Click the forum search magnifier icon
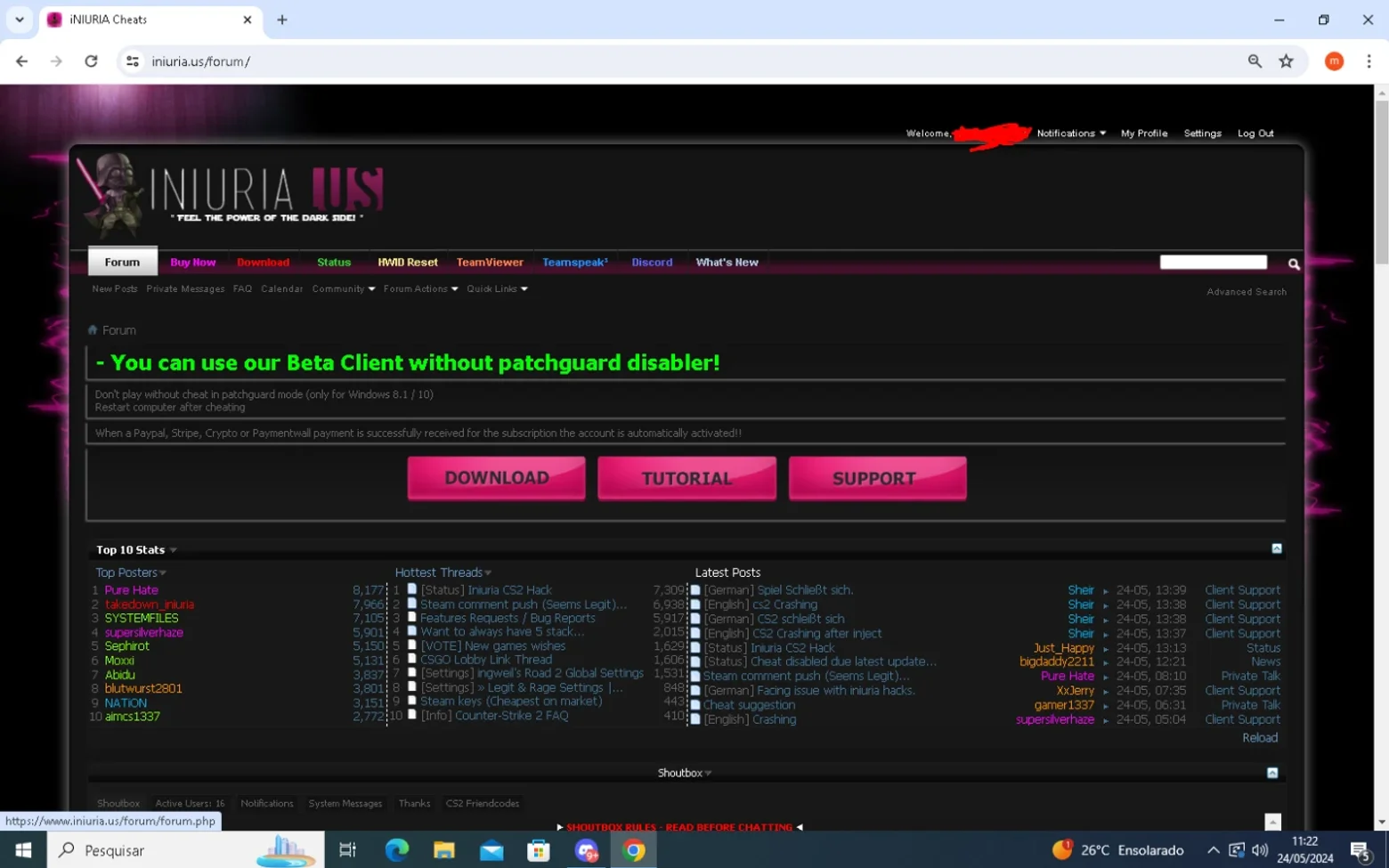Image resolution: width=1389 pixels, height=868 pixels. 1294,264
